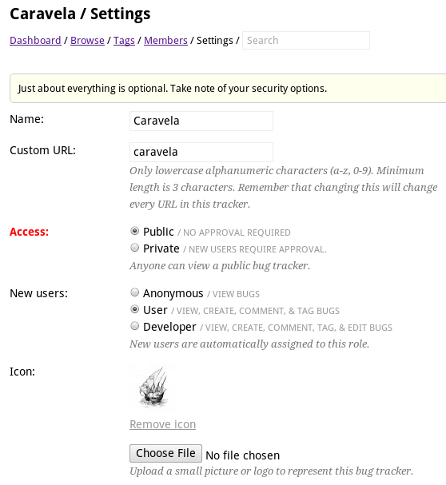Click the Remove icon link

[x=163, y=424]
